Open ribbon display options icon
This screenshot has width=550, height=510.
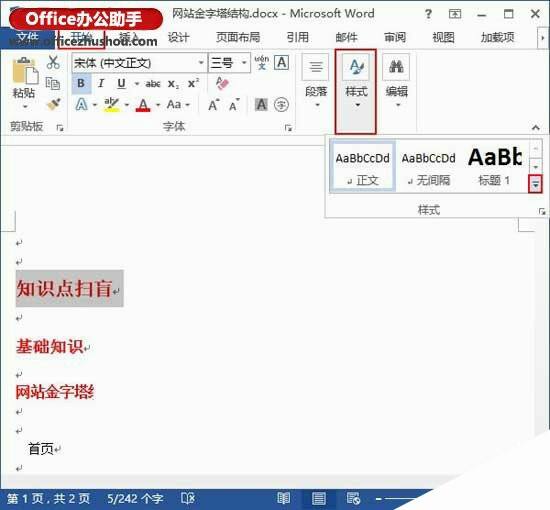pyautogui.click(x=455, y=14)
